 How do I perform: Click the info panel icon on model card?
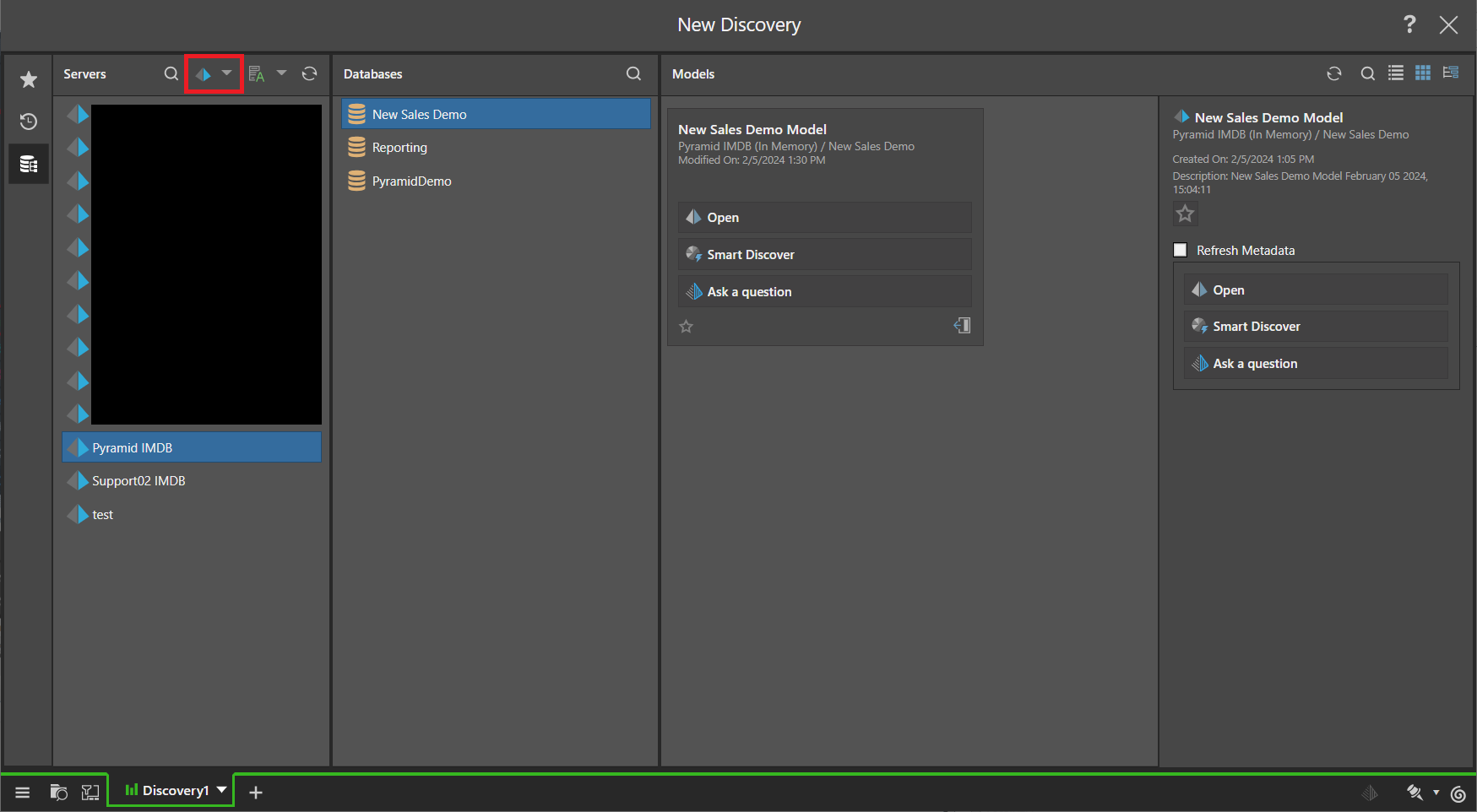click(963, 325)
